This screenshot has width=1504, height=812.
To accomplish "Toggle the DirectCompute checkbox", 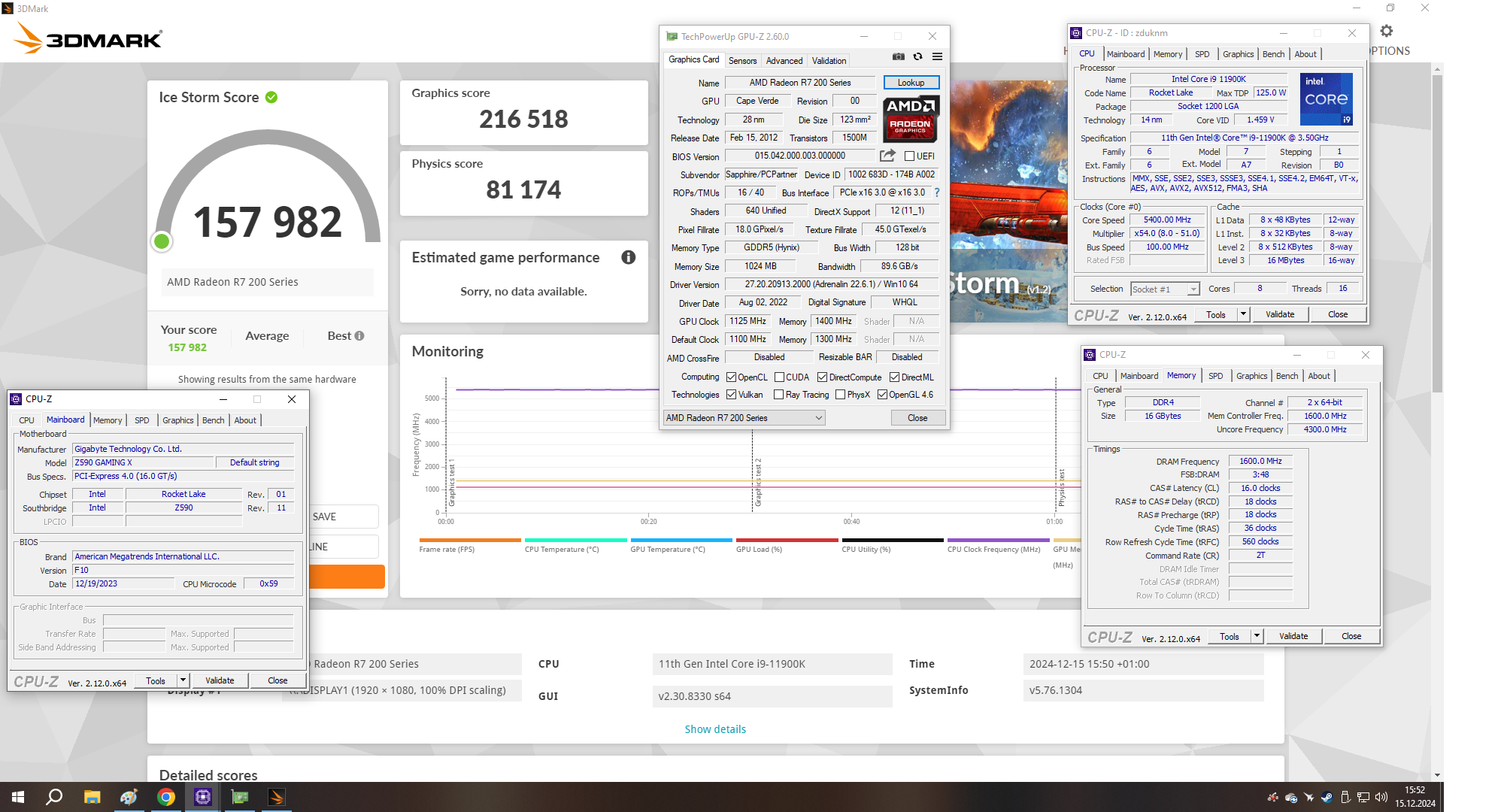I will pyautogui.click(x=822, y=377).
